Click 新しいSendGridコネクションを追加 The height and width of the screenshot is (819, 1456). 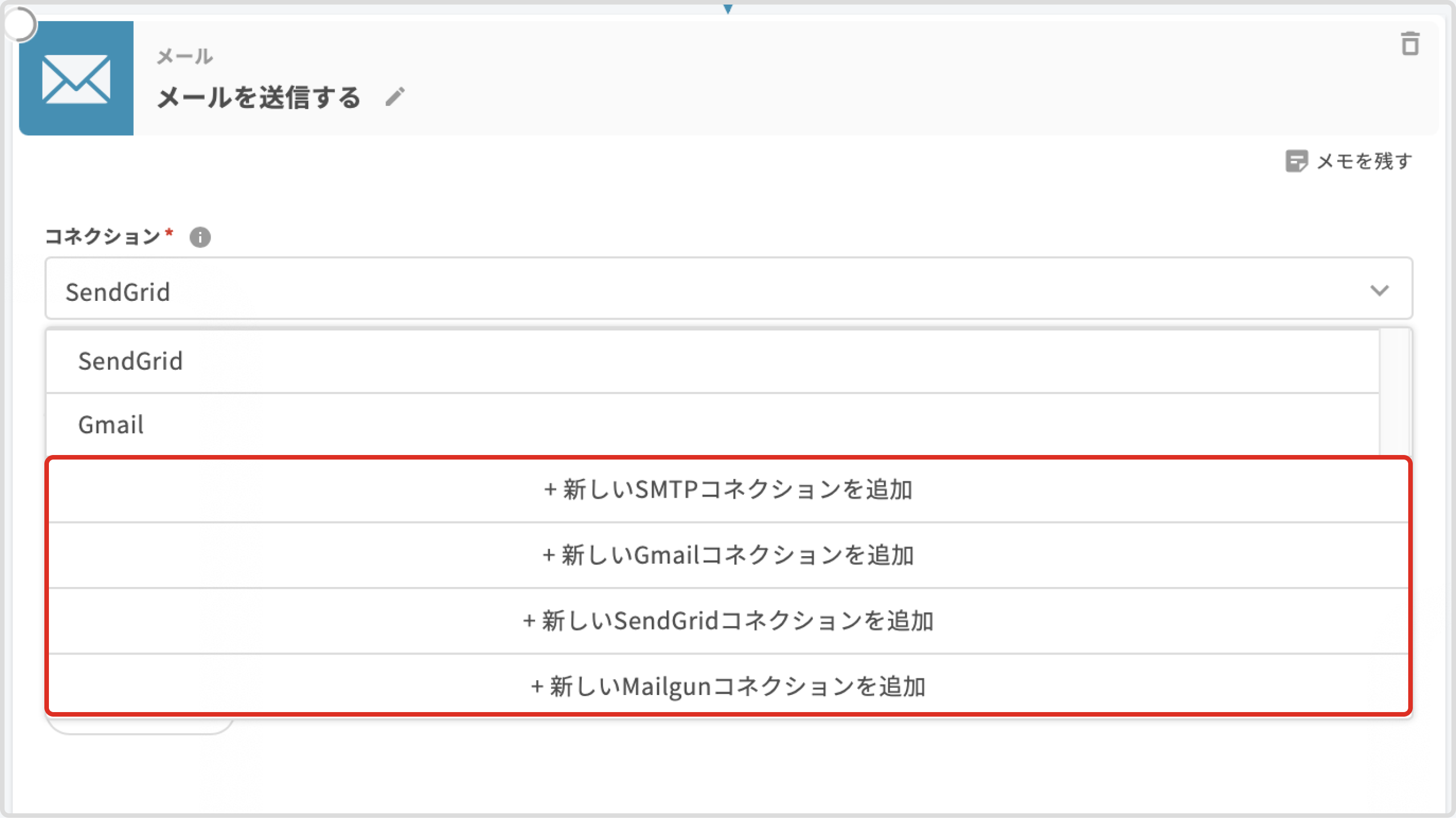(728, 621)
